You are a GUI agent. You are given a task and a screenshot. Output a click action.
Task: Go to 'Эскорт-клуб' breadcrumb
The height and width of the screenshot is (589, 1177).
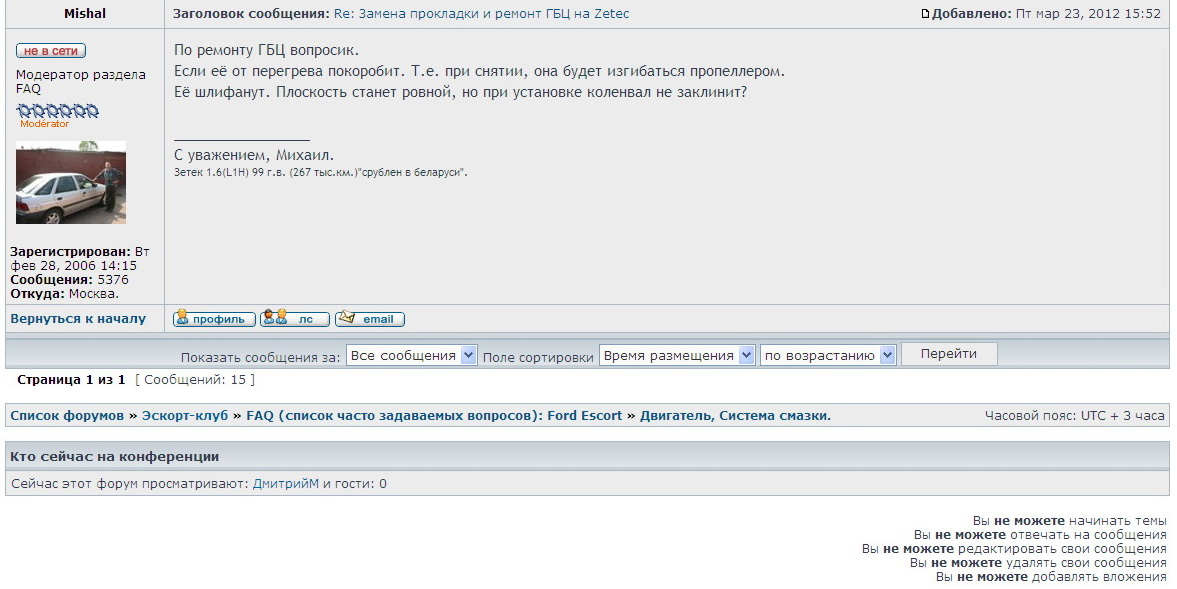click(185, 416)
